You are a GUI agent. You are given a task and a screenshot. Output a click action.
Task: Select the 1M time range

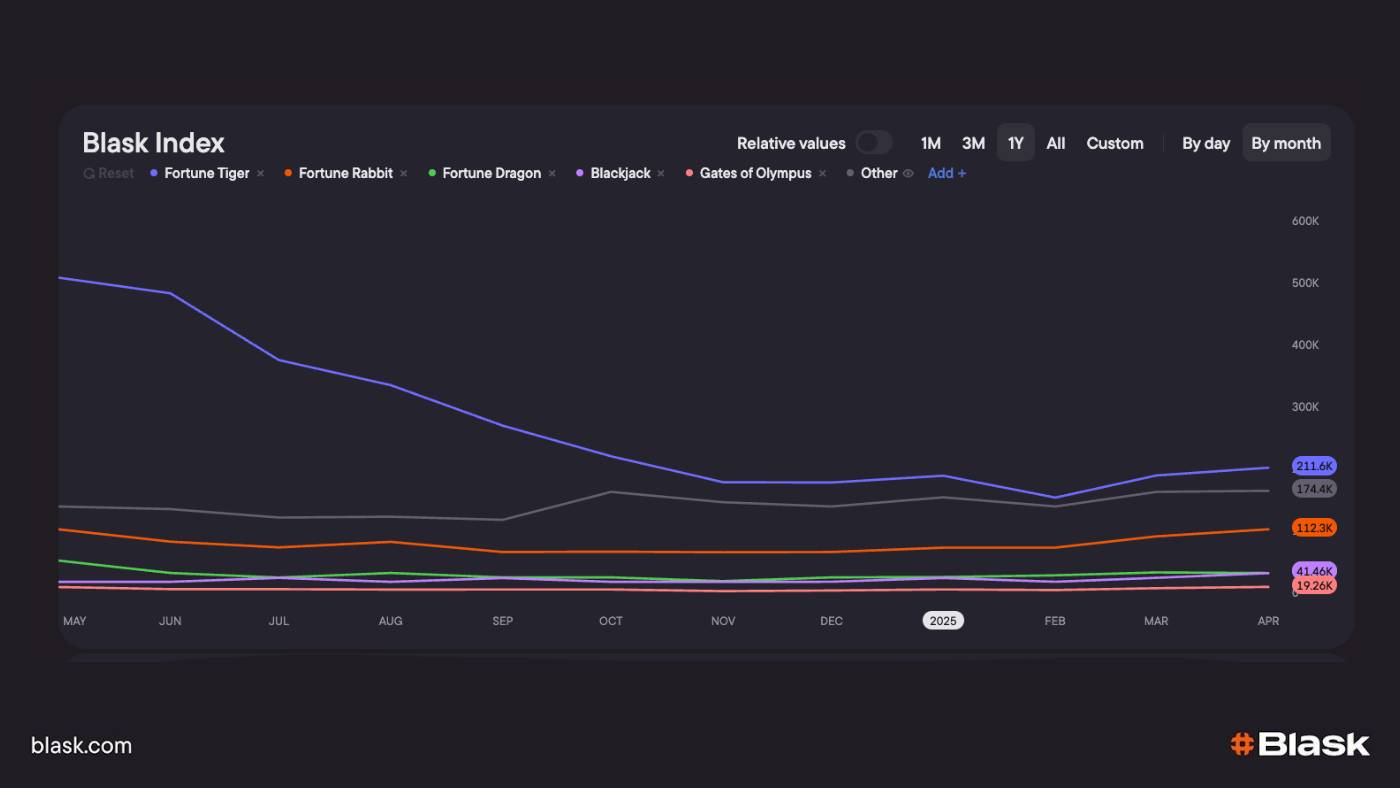930,143
